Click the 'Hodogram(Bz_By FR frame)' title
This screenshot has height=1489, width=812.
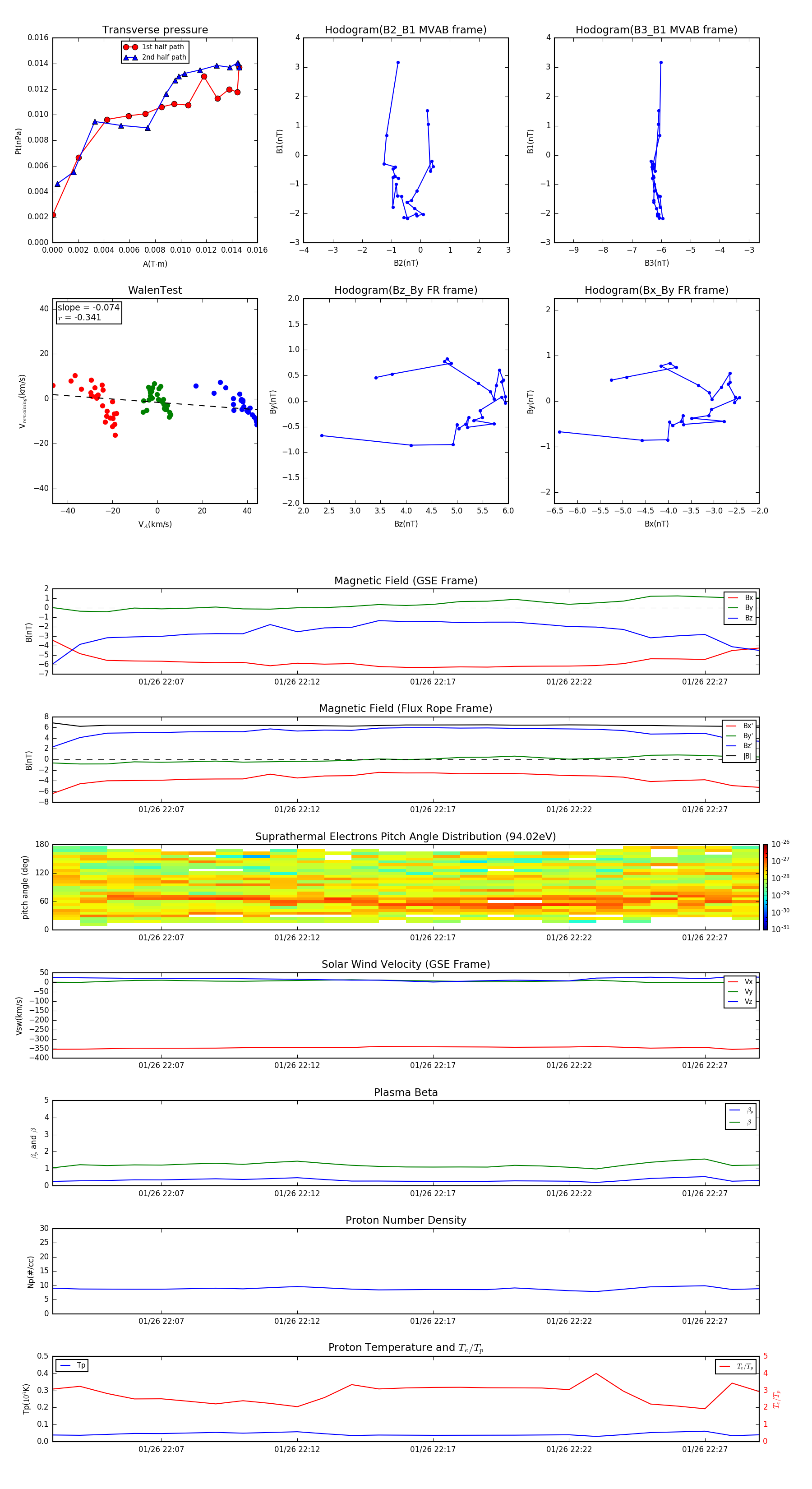pyautogui.click(x=406, y=290)
